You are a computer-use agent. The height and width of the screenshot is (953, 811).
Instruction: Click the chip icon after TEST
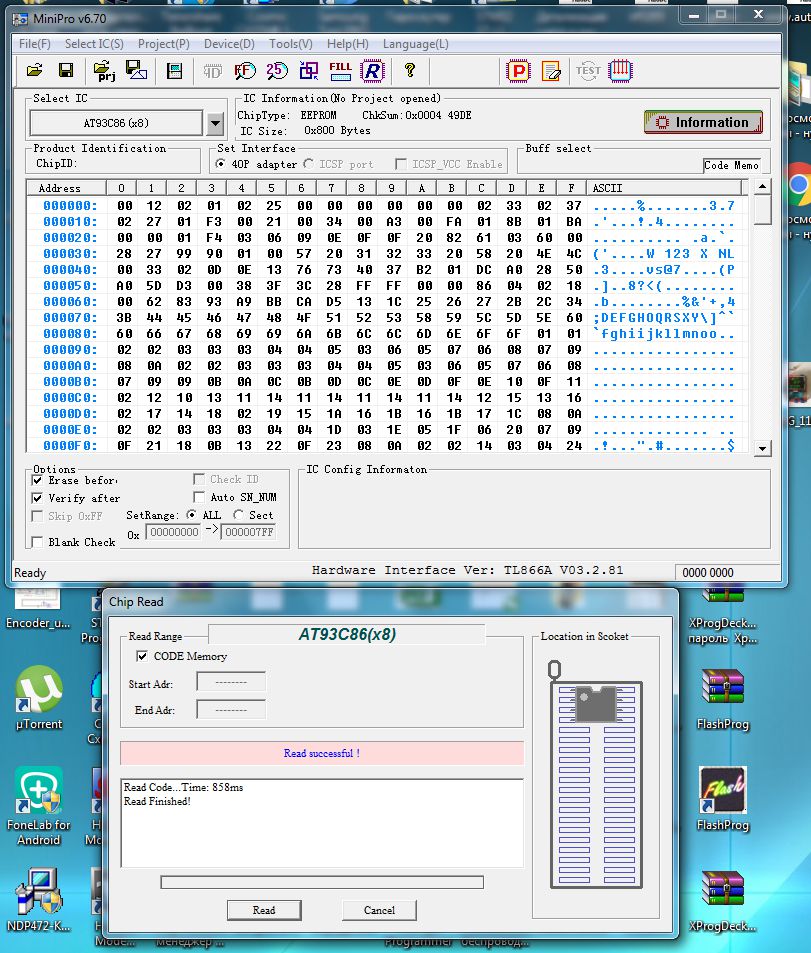(x=621, y=70)
